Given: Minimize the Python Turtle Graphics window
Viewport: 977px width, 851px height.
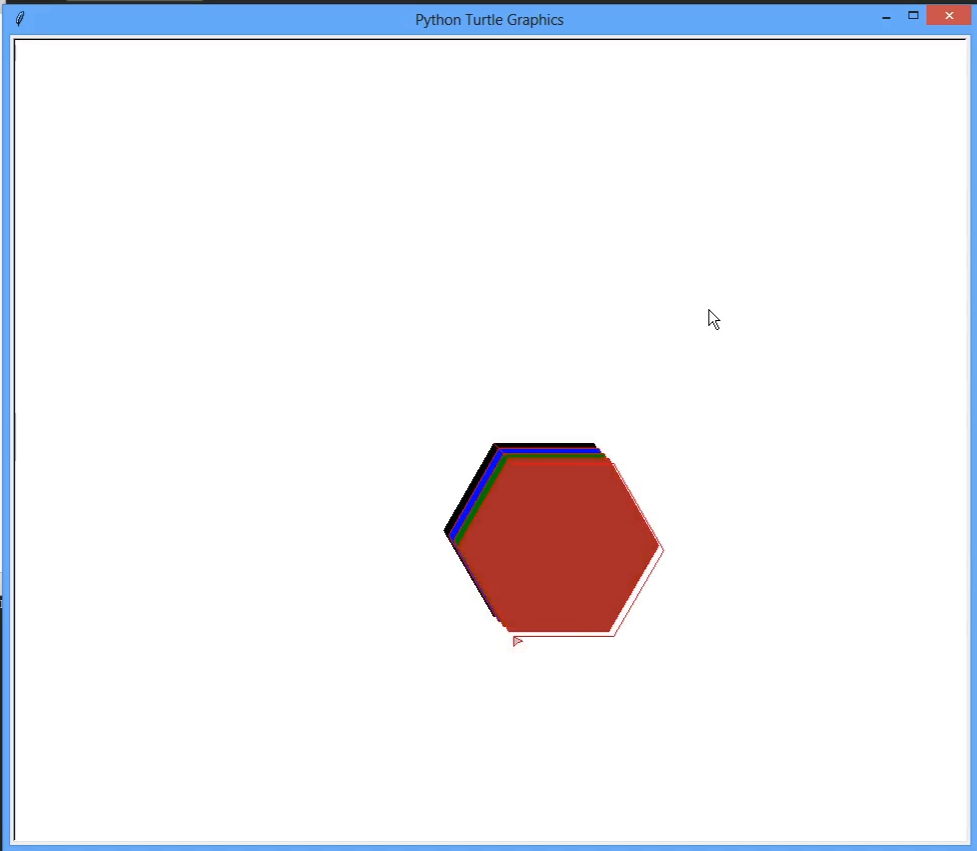Looking at the screenshot, I should tap(886, 17).
